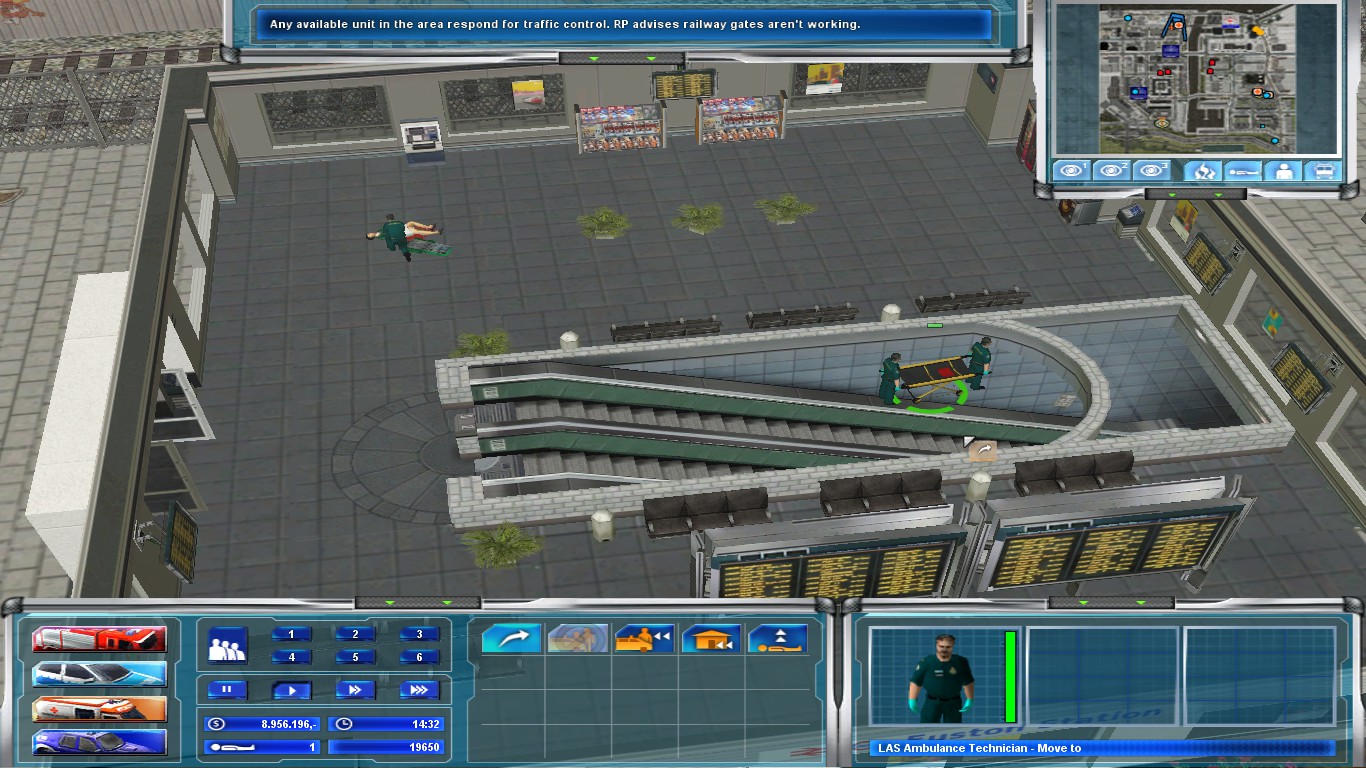Select squad group number 5

tap(355, 657)
